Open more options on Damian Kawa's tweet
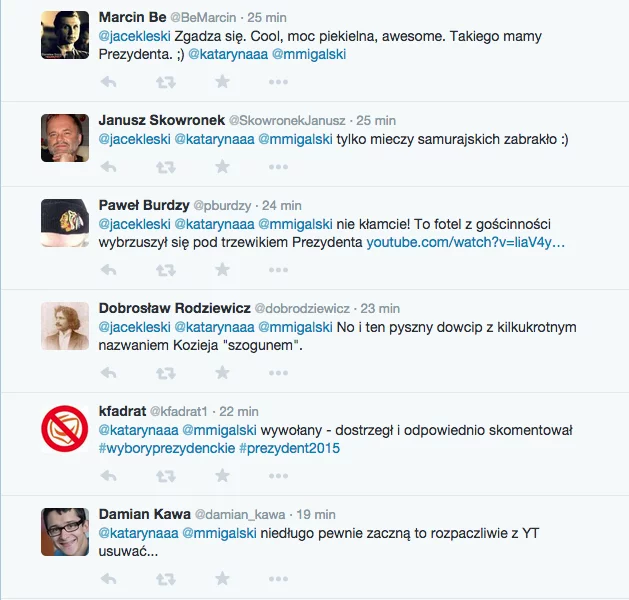629x600 pixels. pos(278,579)
